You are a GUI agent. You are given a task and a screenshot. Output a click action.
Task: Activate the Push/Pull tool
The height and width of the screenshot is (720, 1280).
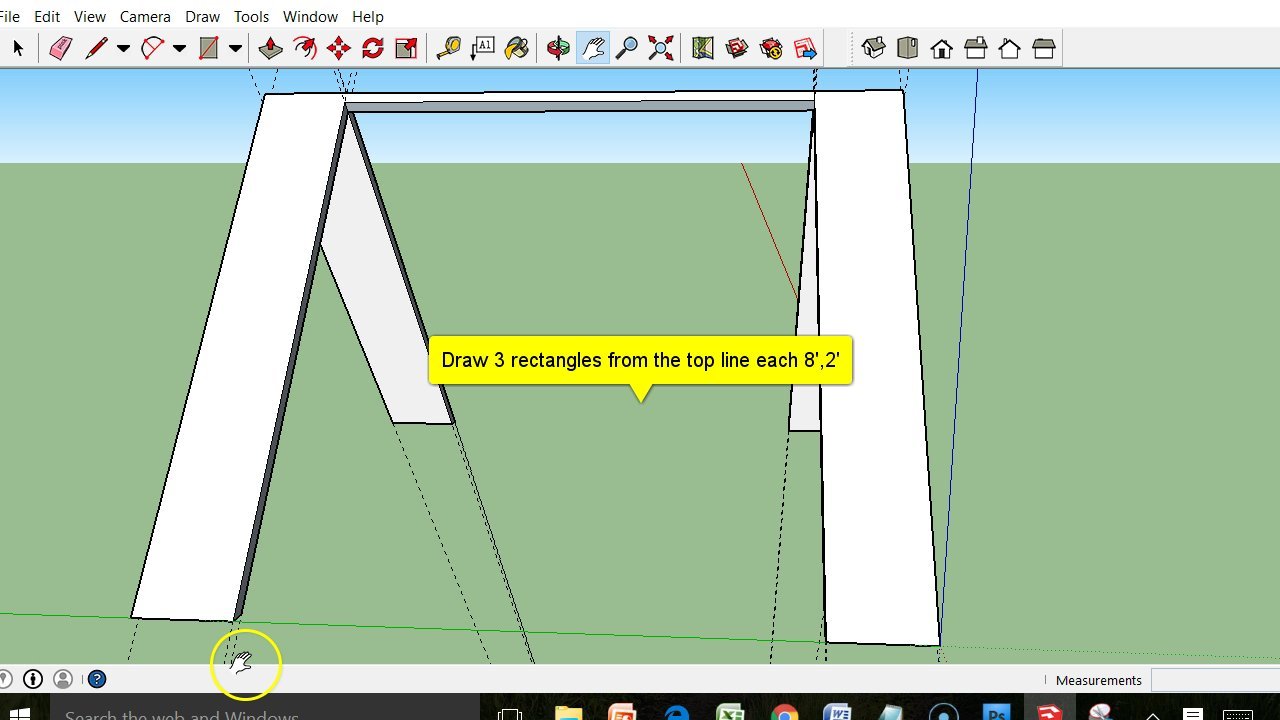[x=270, y=48]
